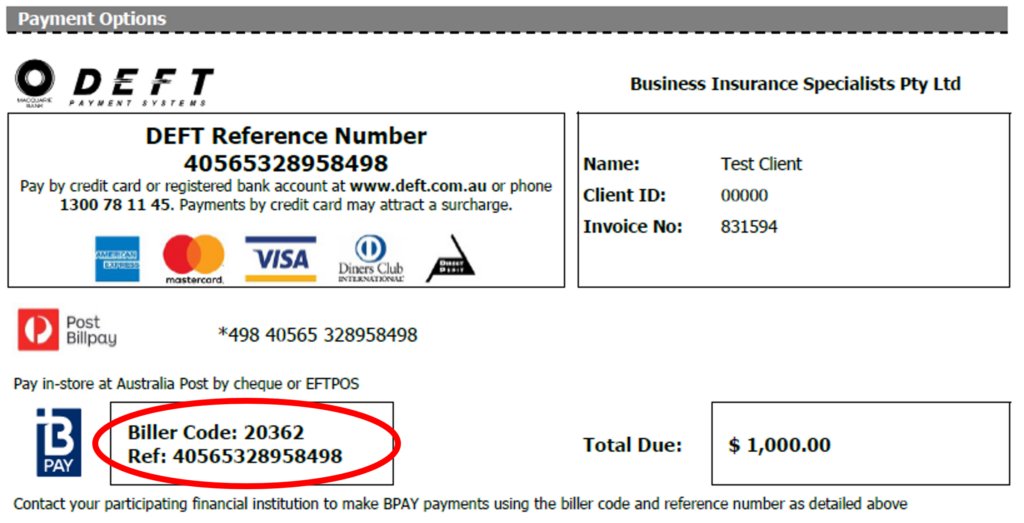Click the Test Client name value
1024x523 pixels.
point(761,164)
